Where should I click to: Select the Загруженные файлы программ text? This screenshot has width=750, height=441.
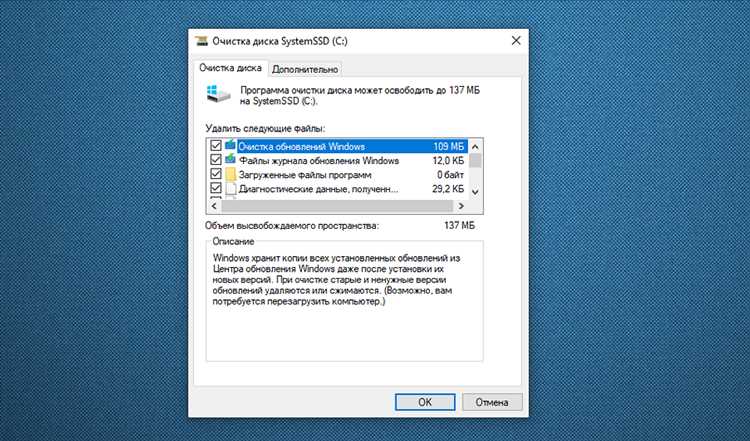pos(305,175)
